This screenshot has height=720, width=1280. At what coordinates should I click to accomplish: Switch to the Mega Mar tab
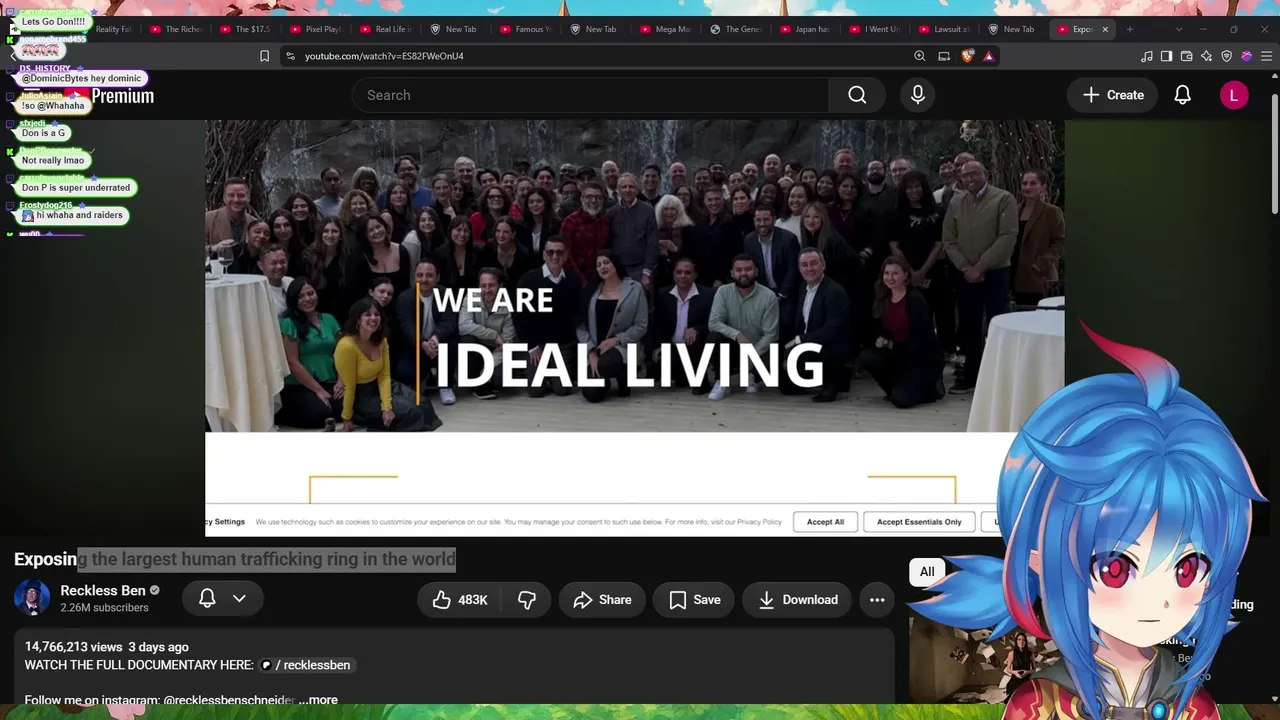click(x=667, y=29)
